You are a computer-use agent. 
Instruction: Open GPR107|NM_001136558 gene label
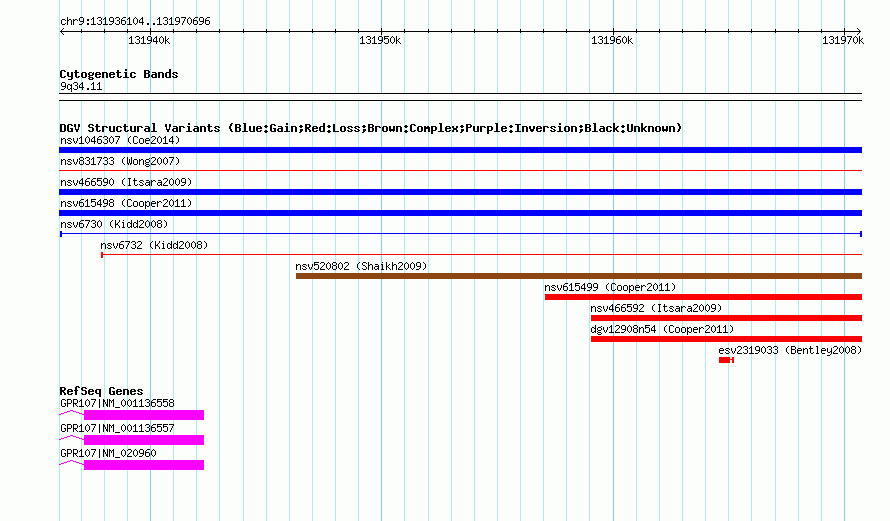(117, 404)
